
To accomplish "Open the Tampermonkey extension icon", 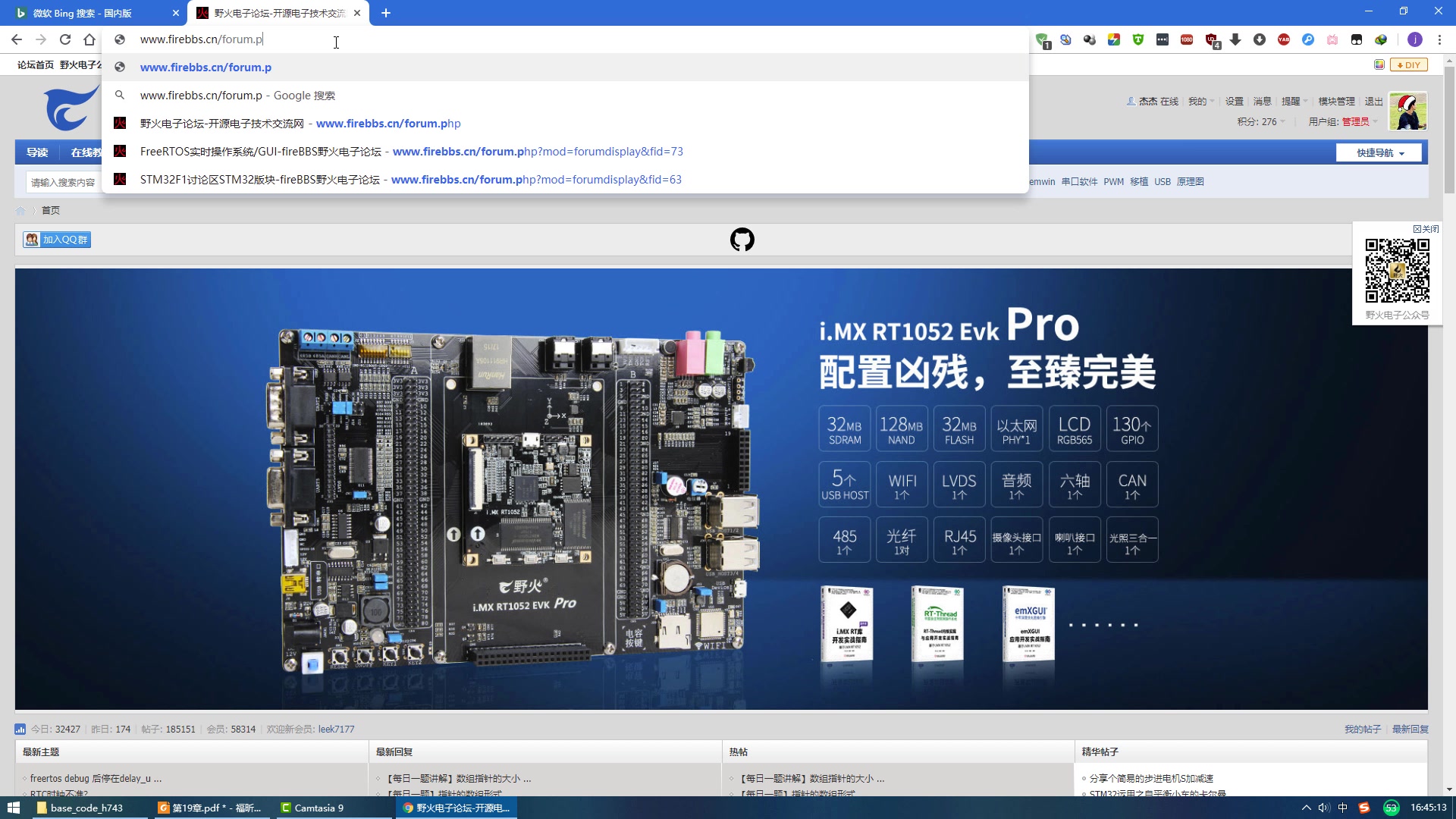I will coord(1357,39).
